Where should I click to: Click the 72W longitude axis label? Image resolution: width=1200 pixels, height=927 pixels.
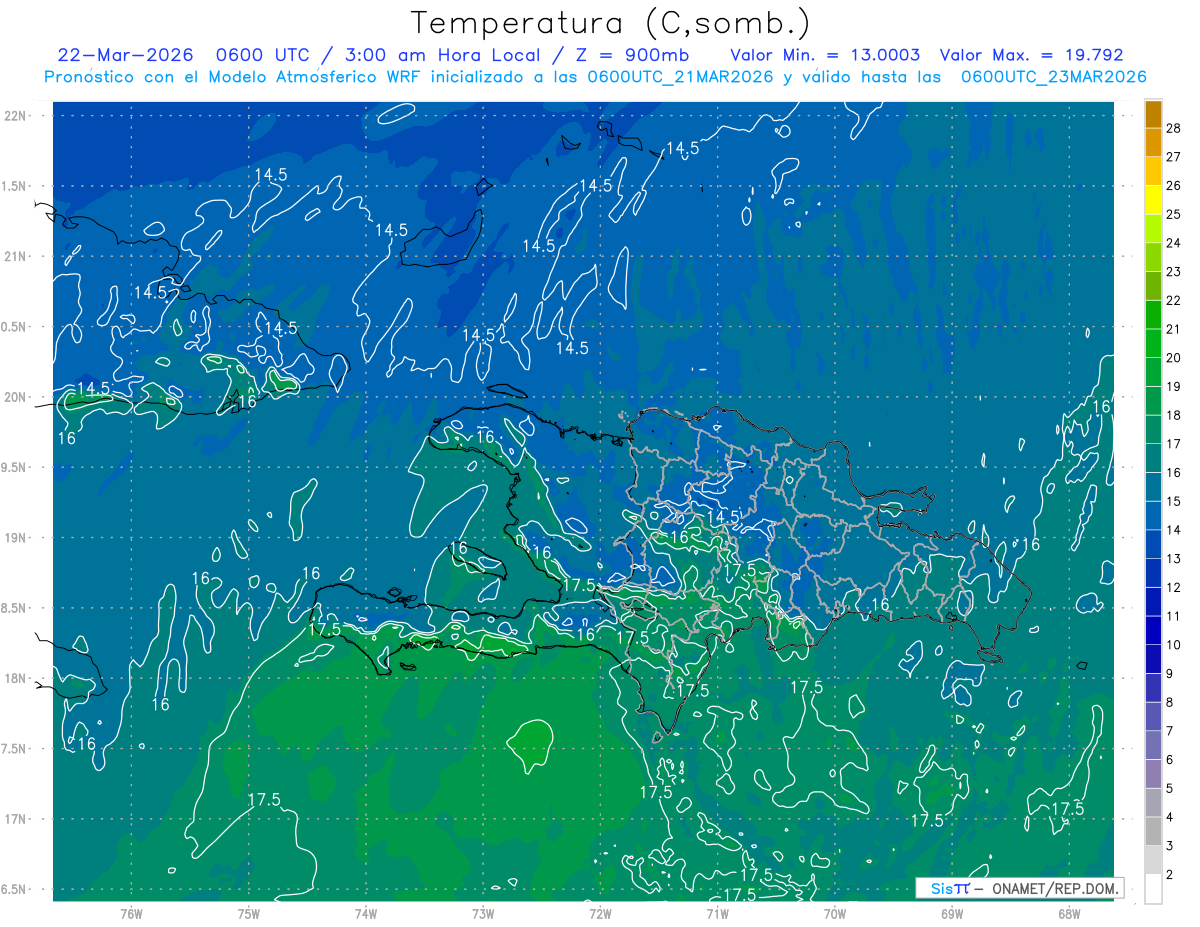pyautogui.click(x=600, y=913)
